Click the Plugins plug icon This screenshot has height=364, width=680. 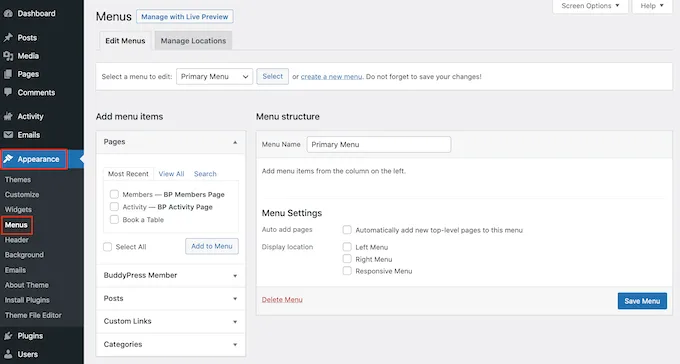point(8,336)
